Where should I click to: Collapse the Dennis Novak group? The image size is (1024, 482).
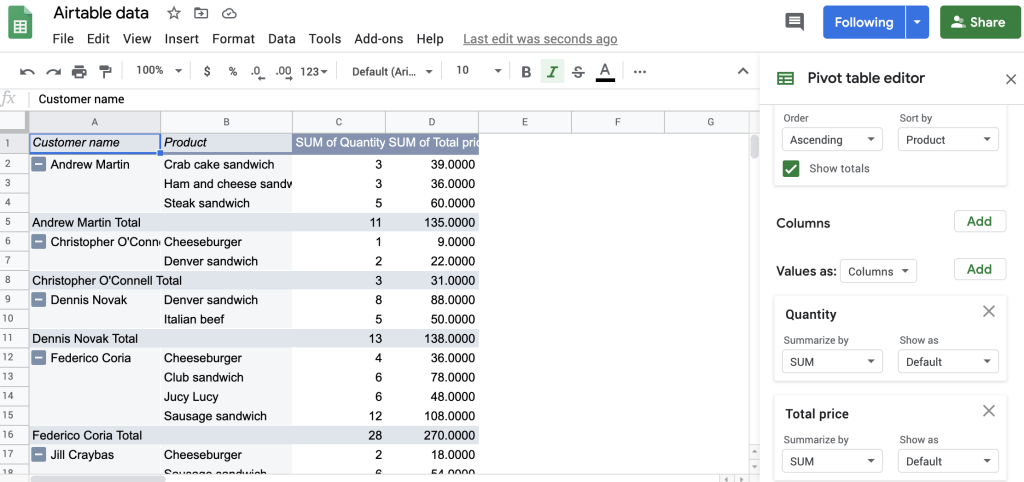click(x=39, y=300)
